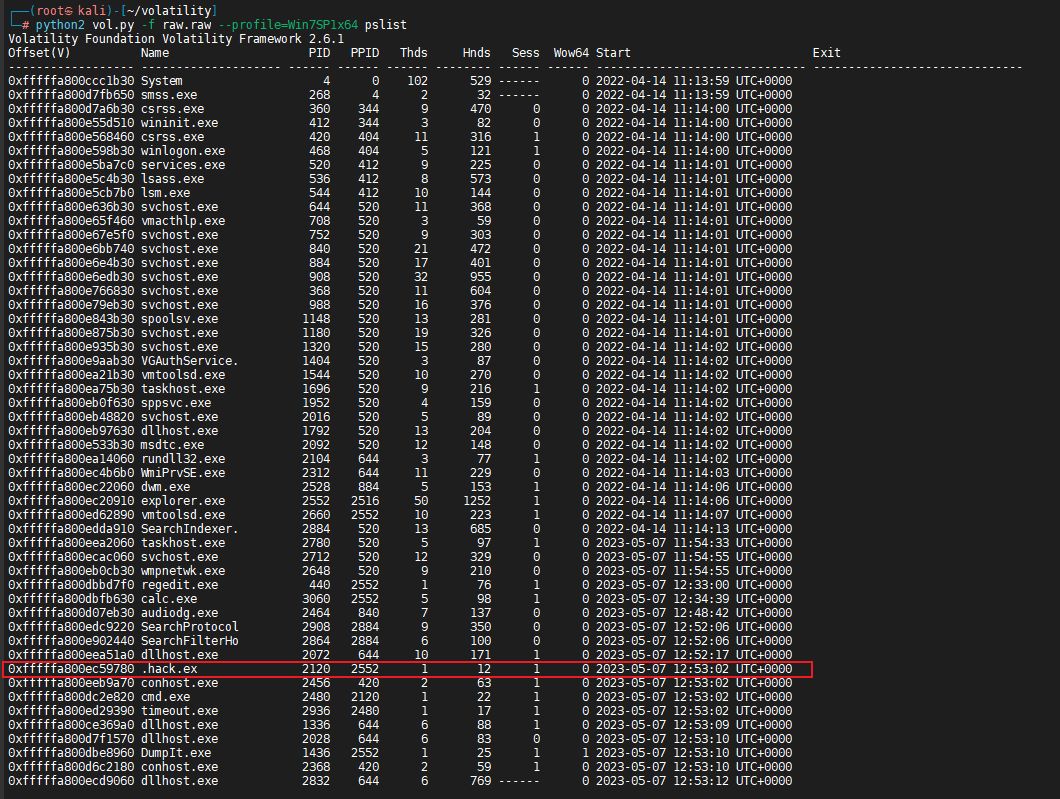Click 'vol.py' in the command line

113,25
